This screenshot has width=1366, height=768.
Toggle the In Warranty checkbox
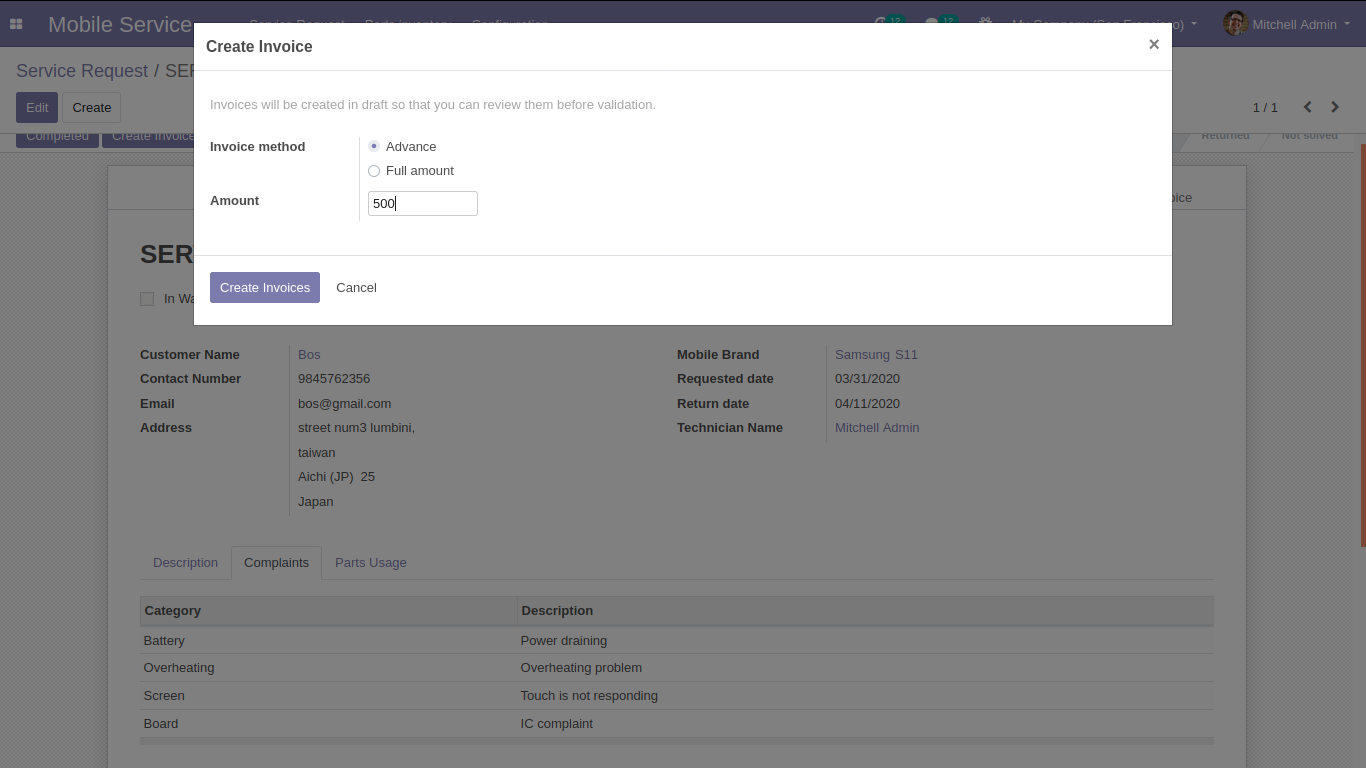coord(147,299)
